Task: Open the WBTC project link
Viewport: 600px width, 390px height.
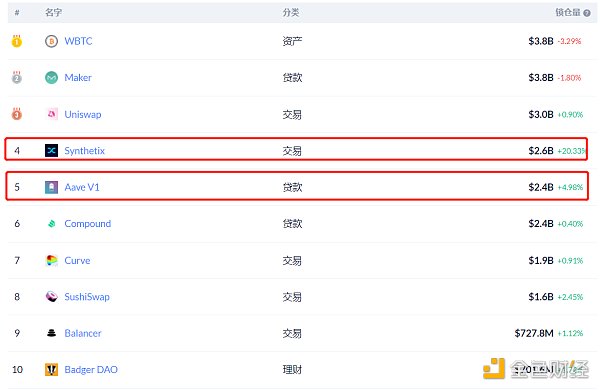Action: (x=78, y=41)
